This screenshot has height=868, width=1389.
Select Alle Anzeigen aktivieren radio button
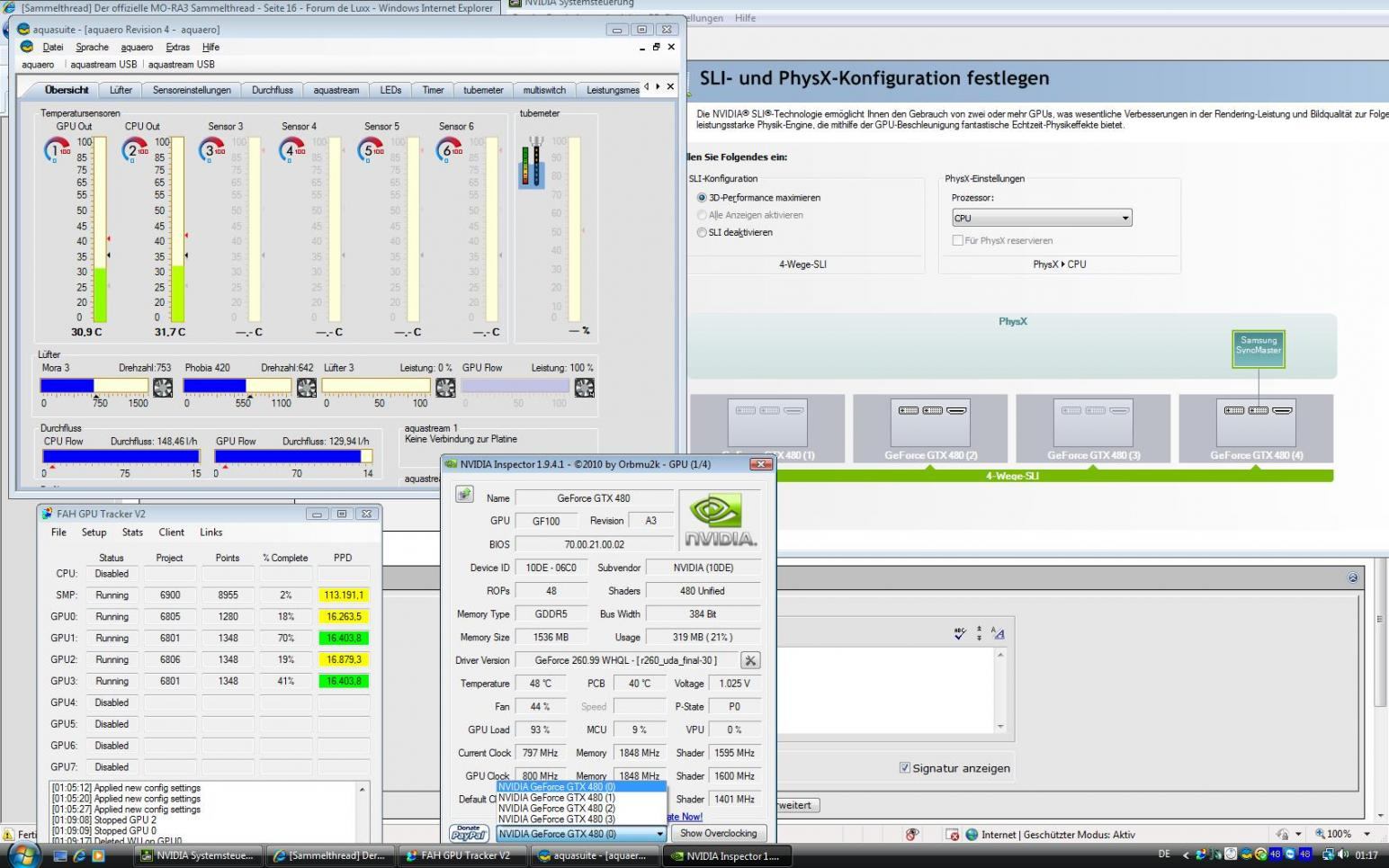pos(702,215)
